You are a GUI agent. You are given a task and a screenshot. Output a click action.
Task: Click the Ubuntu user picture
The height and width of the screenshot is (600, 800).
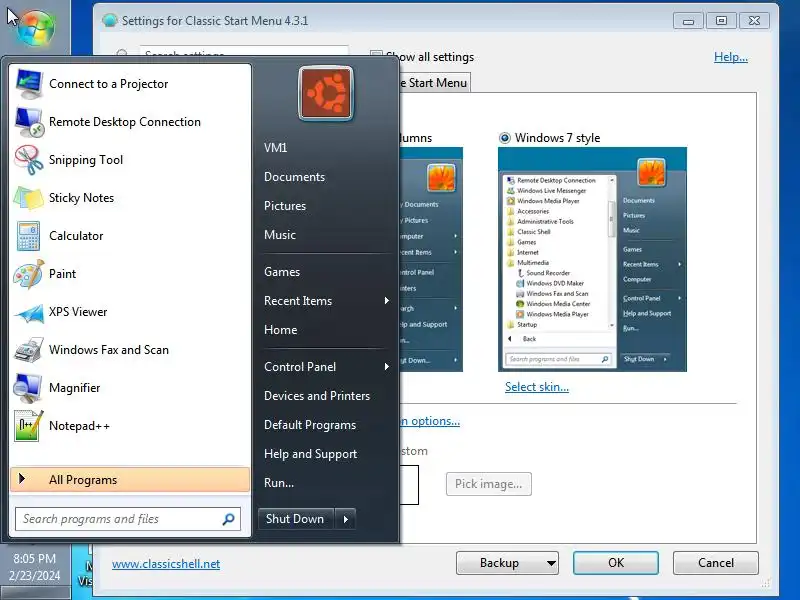[x=326, y=93]
